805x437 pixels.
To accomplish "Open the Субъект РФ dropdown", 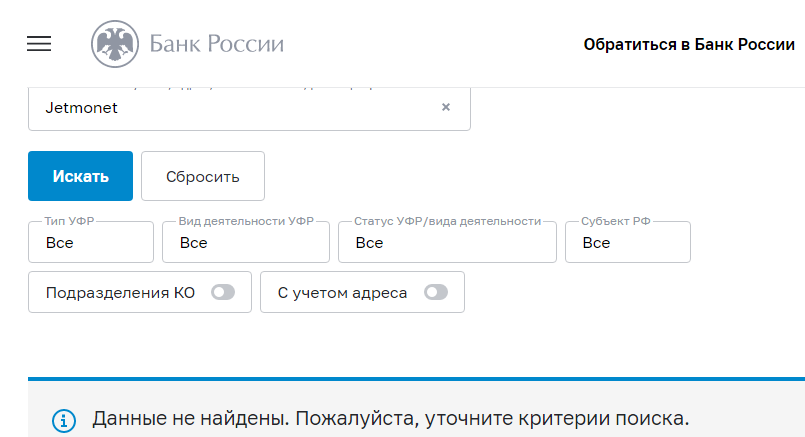I will click(x=628, y=242).
